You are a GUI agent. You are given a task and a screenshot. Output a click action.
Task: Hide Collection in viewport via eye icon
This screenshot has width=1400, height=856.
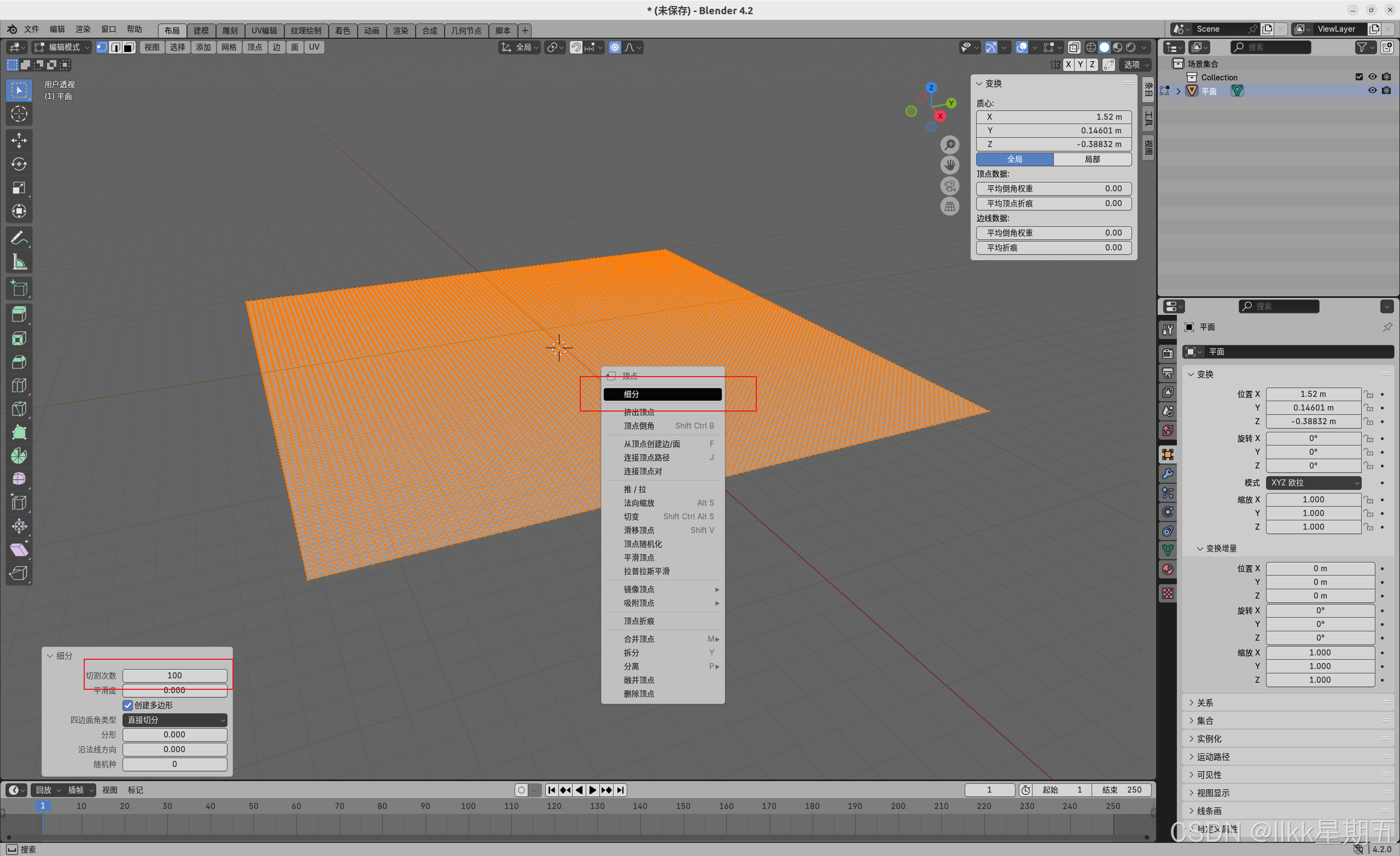pyautogui.click(x=1372, y=77)
